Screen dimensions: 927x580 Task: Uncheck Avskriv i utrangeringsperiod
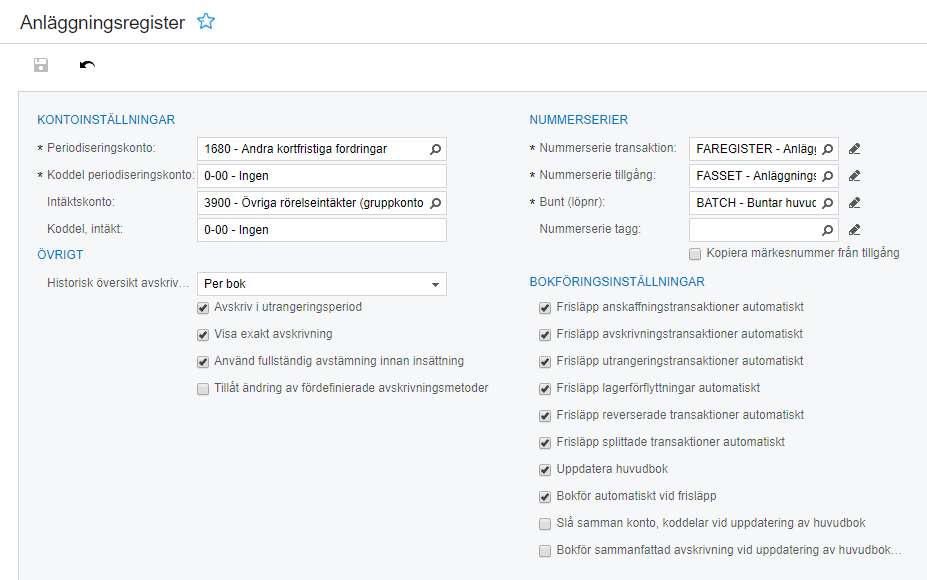[204, 308]
